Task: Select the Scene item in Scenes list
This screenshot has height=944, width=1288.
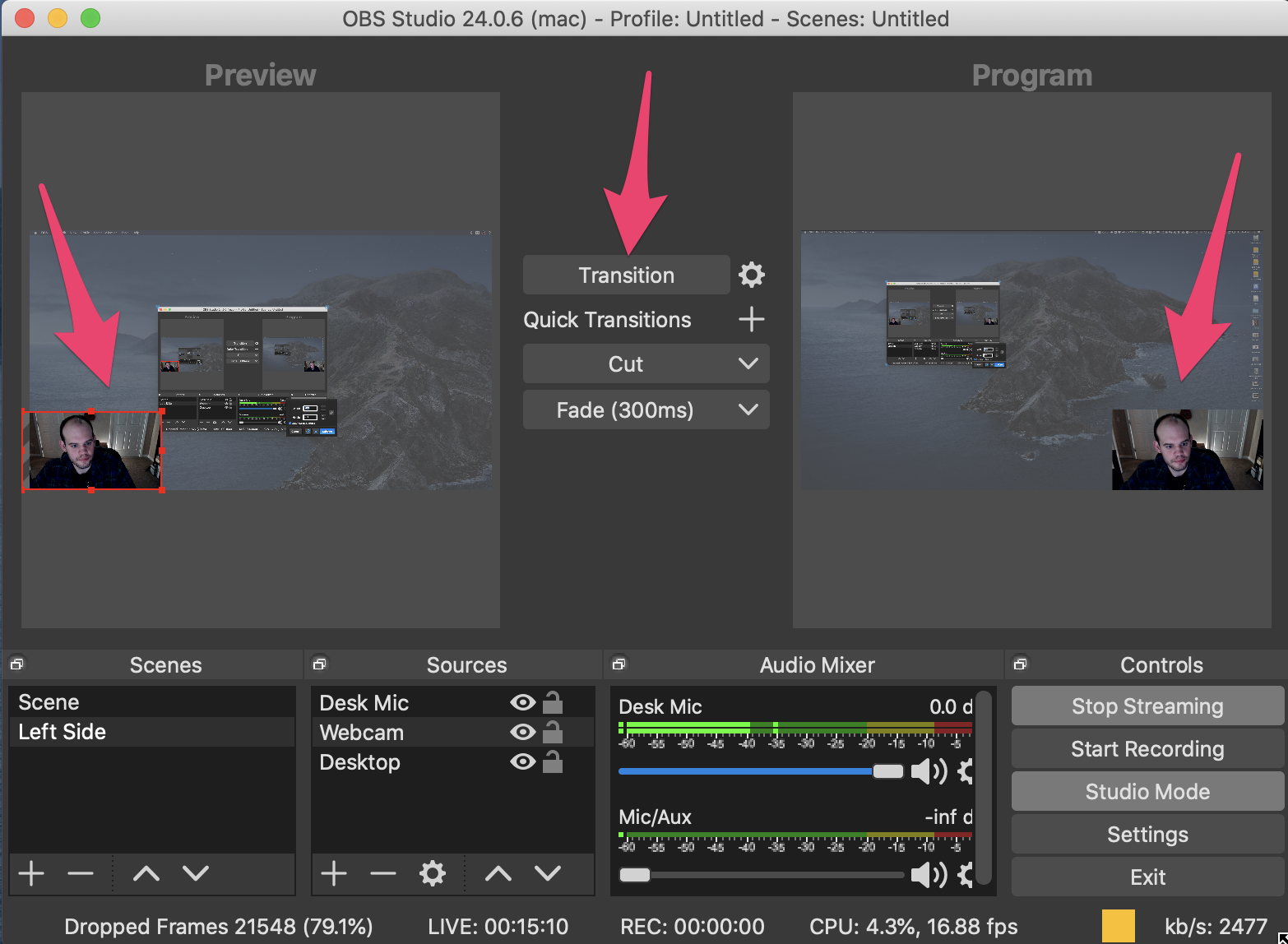Action: (x=152, y=702)
